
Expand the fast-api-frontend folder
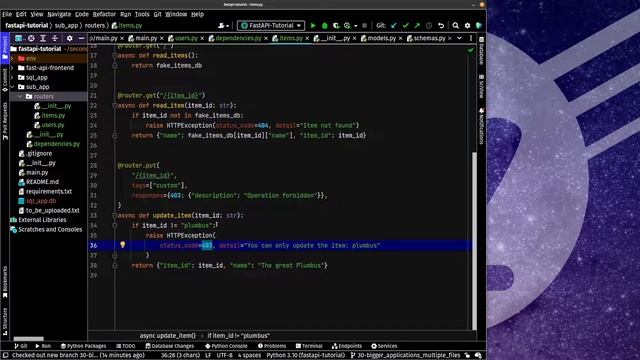click(12, 68)
